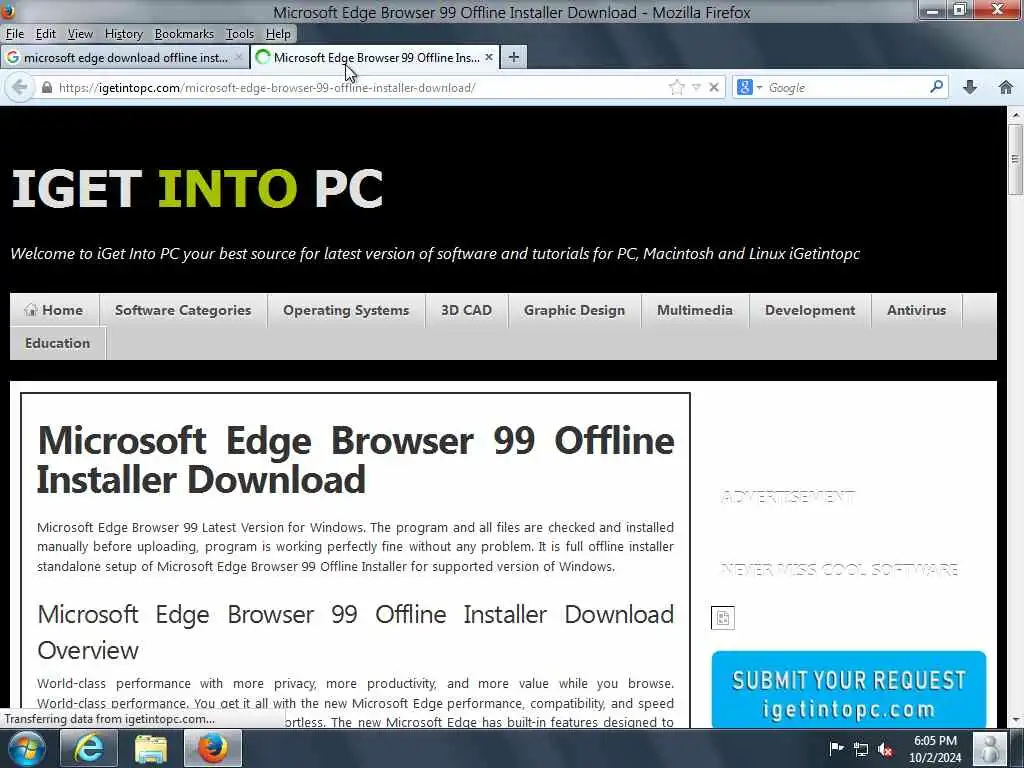The height and width of the screenshot is (768, 1024).
Task: Click the Firefox taskbar icon
Action: [213, 748]
